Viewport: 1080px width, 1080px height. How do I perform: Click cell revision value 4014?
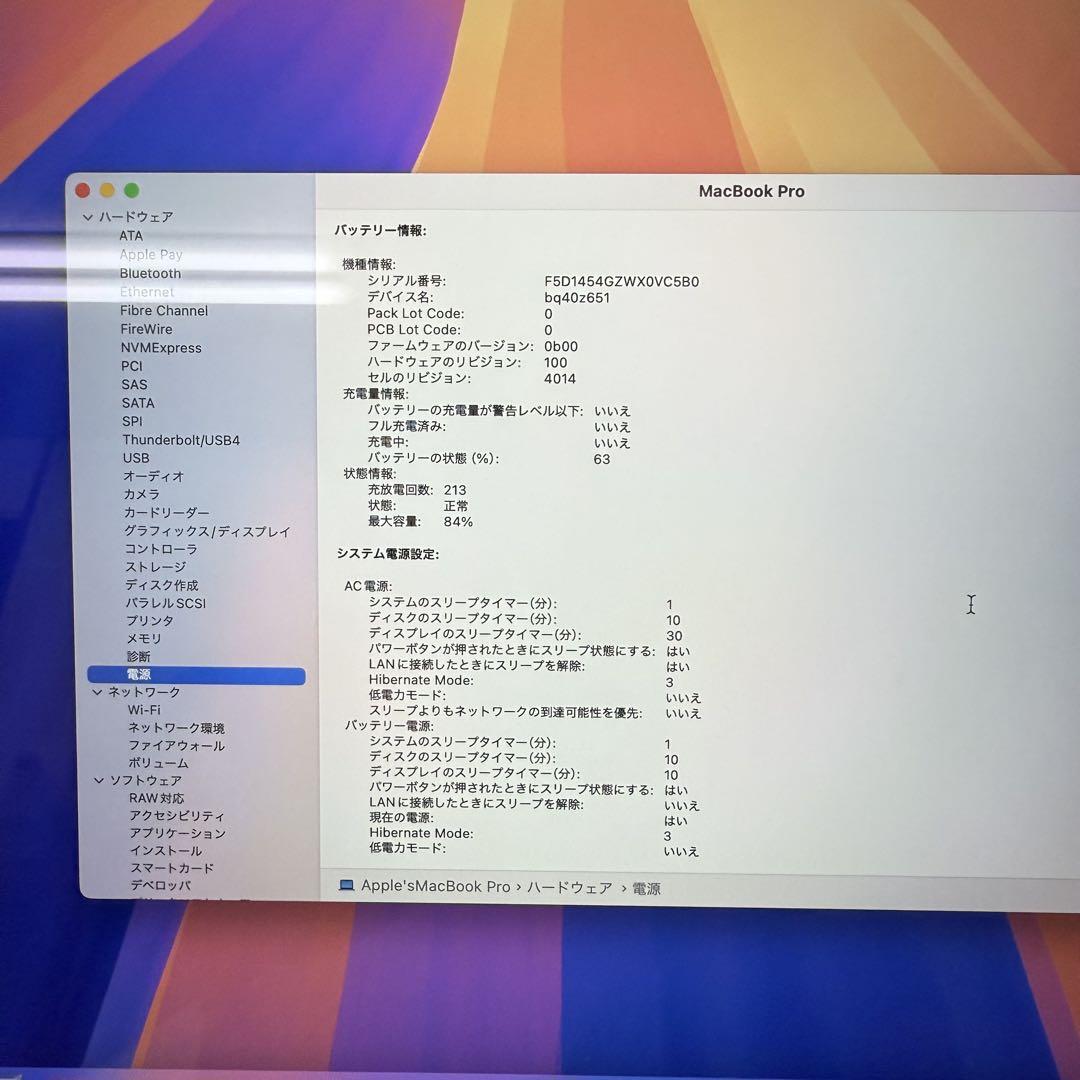coord(559,379)
